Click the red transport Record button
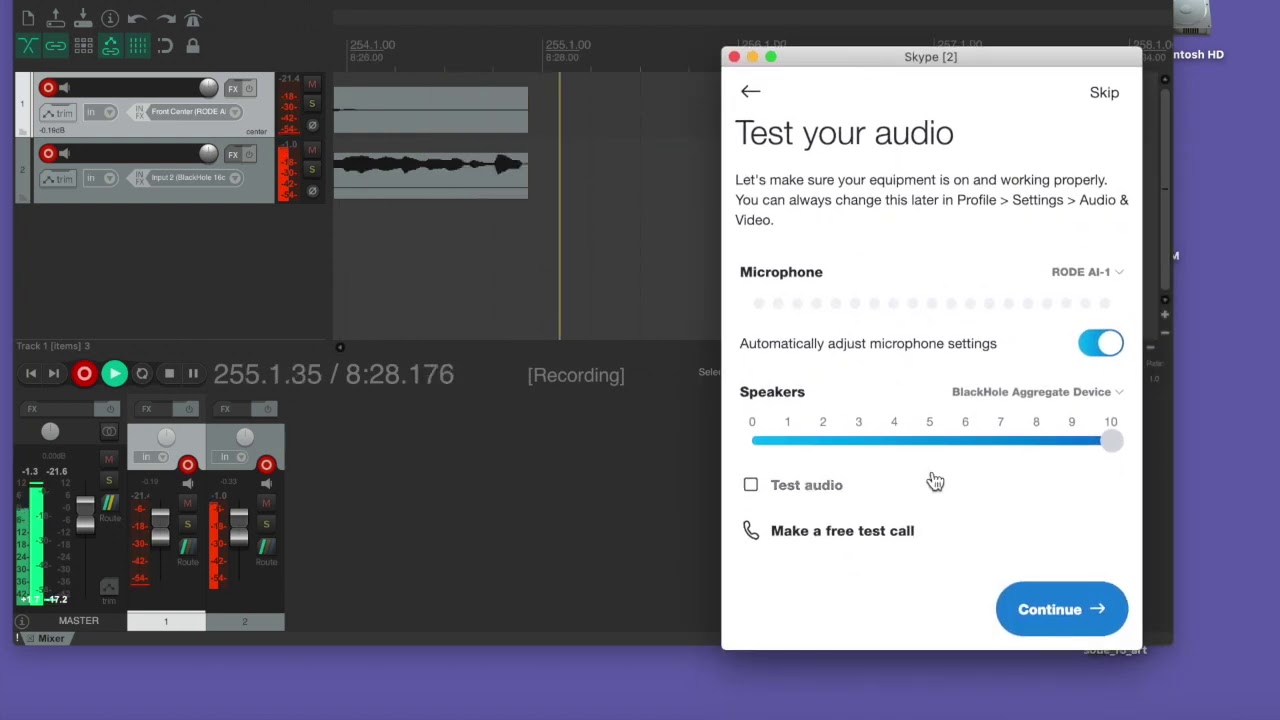Screen dimensions: 1280x720 84,374
